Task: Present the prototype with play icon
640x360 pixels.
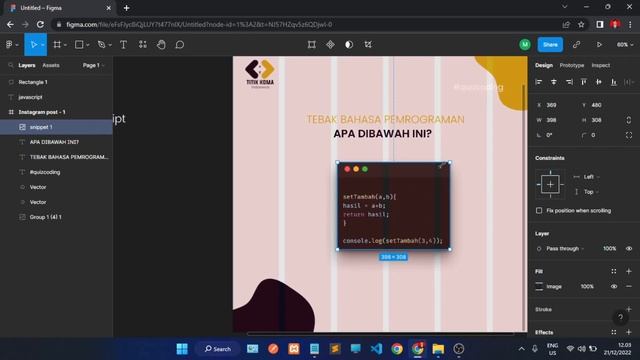Action: point(599,44)
